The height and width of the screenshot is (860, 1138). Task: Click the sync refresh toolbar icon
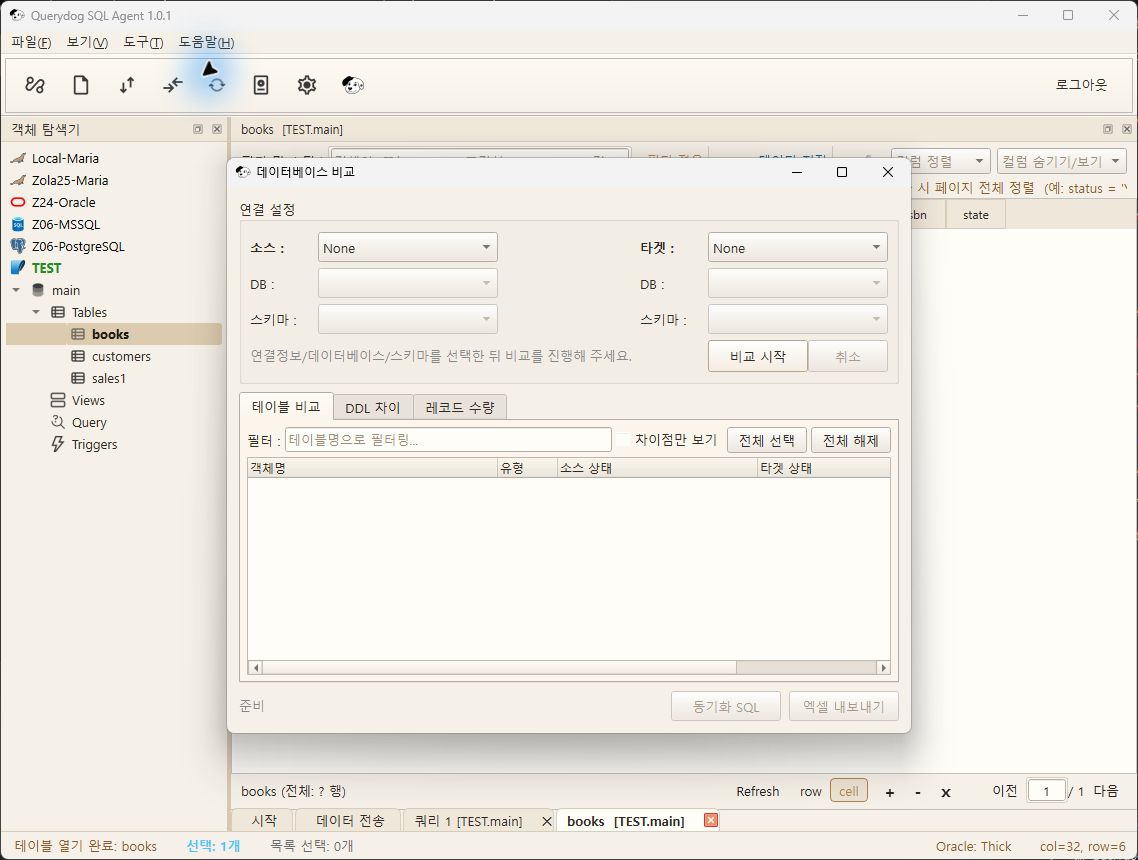[x=216, y=85]
